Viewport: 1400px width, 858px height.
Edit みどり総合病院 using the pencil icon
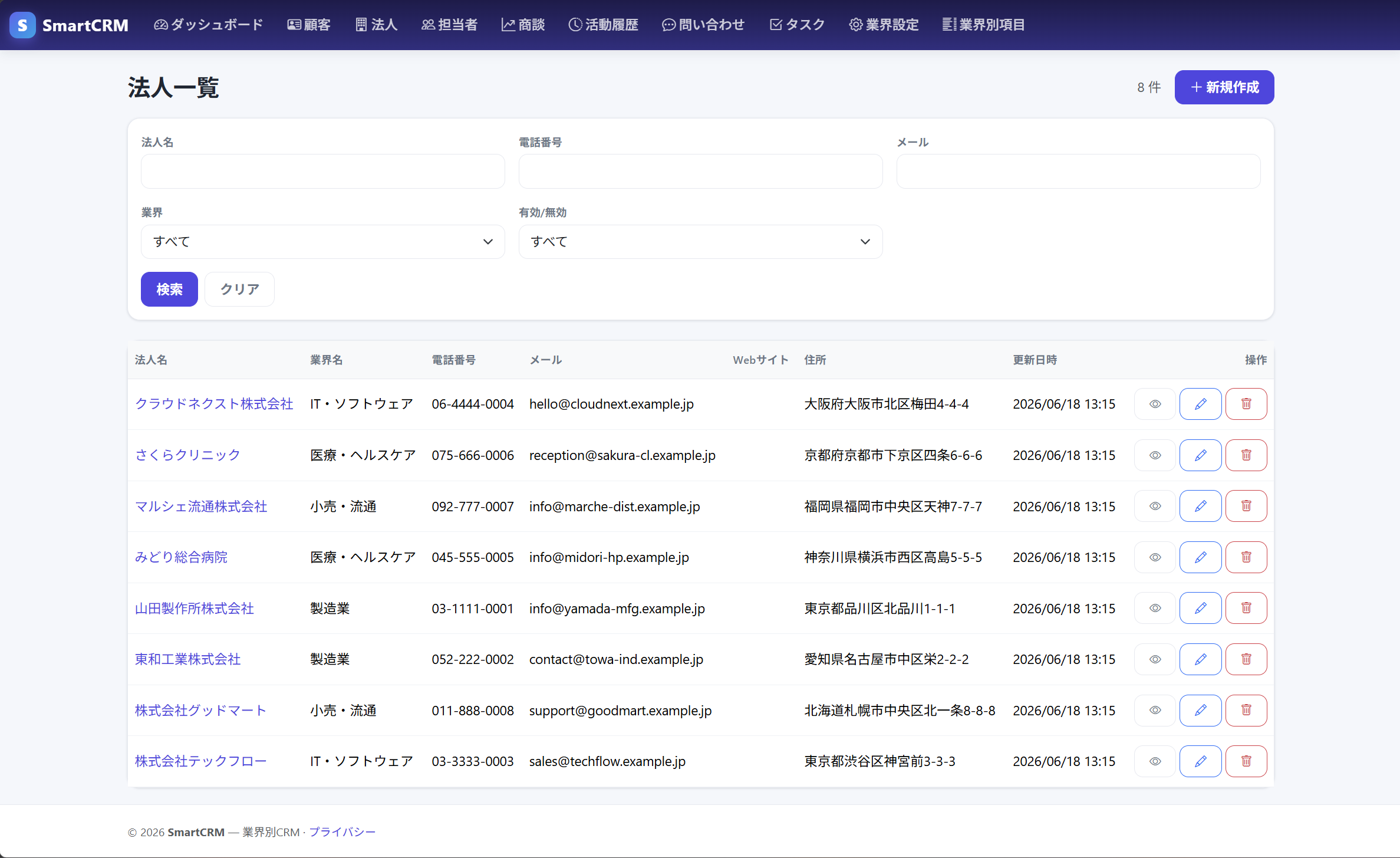(x=1200, y=557)
